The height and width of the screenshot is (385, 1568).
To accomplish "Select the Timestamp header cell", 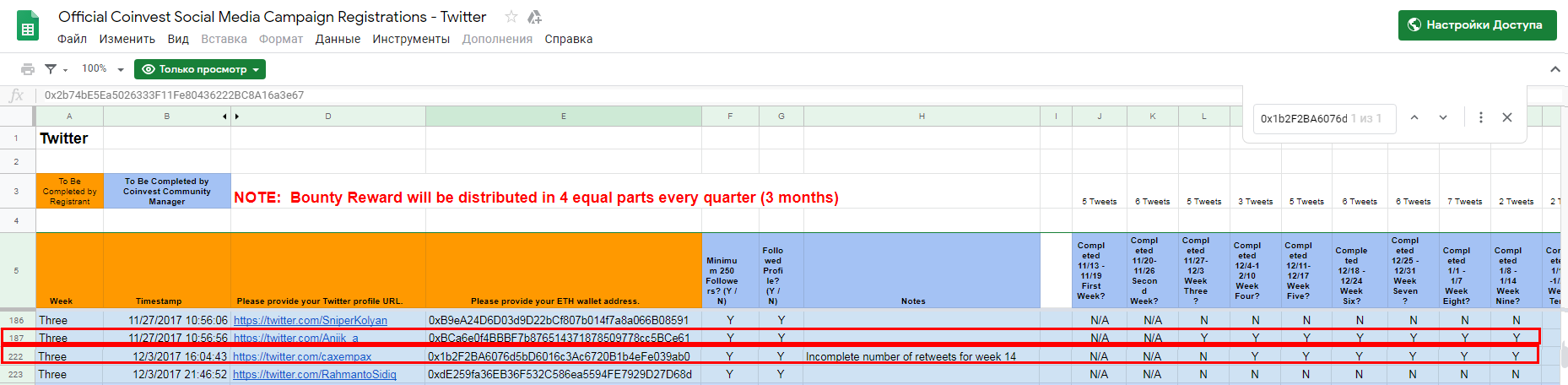I will (167, 270).
